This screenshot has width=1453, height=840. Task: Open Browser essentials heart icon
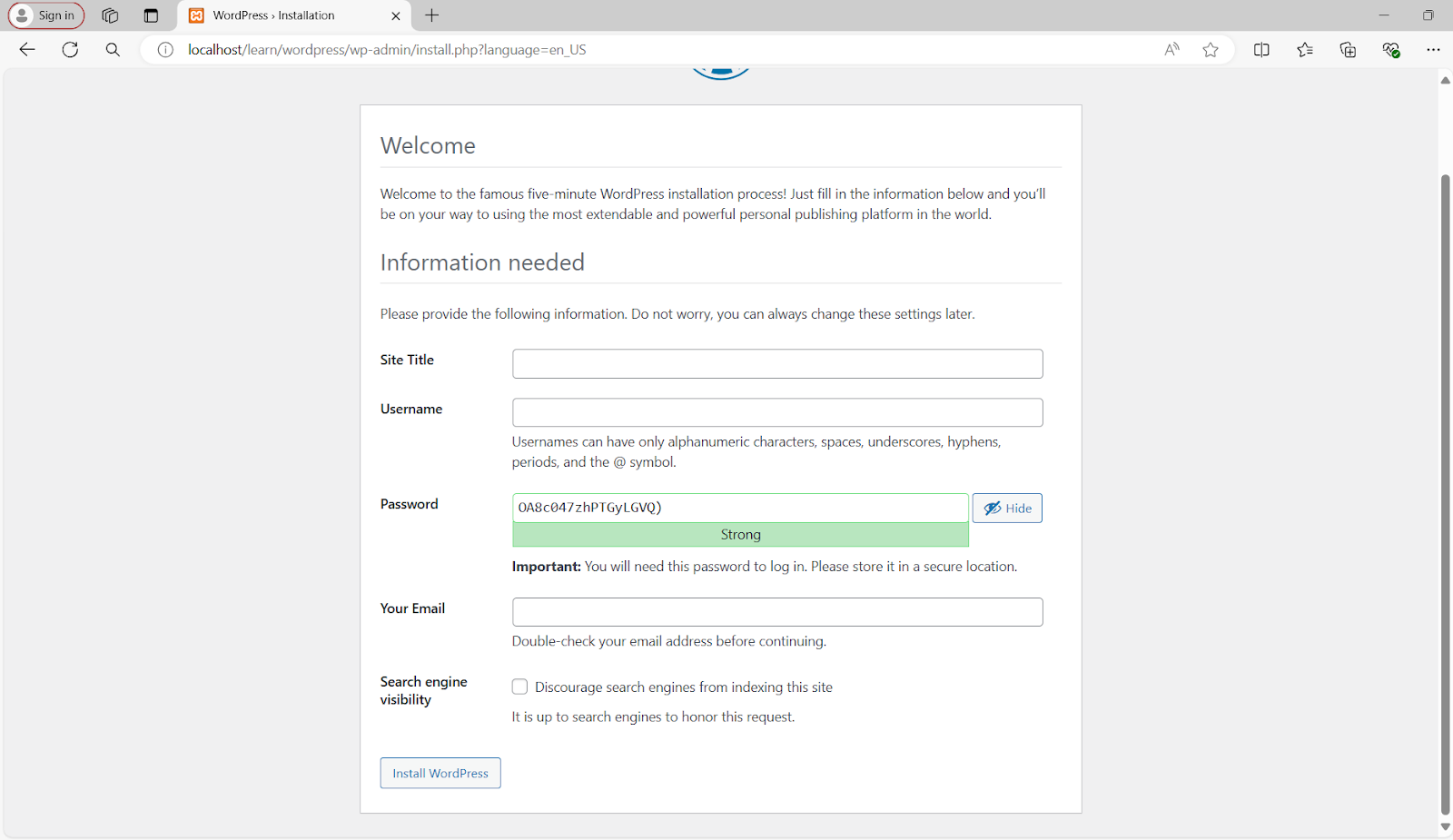pyautogui.click(x=1391, y=50)
